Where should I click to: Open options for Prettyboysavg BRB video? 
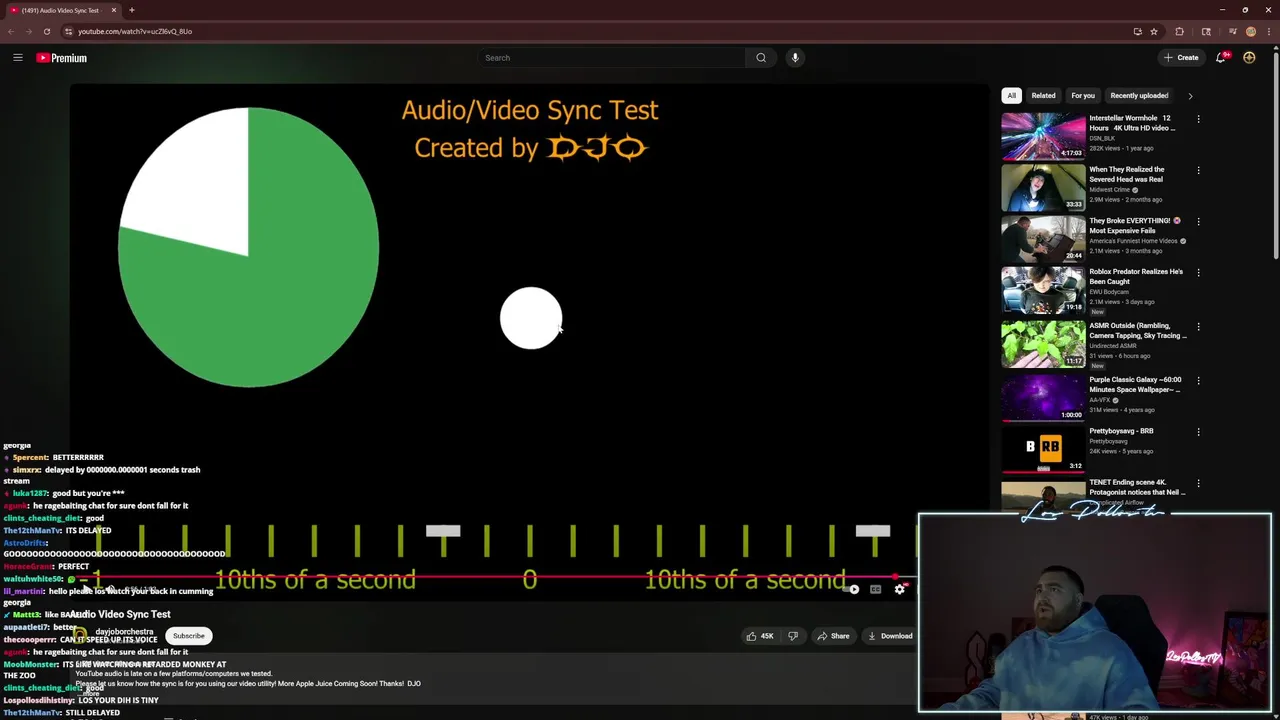click(1198, 431)
